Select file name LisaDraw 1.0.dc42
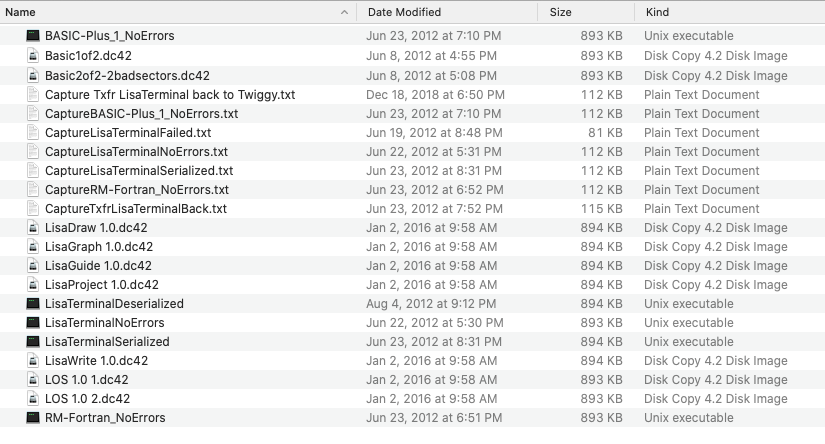 96,228
